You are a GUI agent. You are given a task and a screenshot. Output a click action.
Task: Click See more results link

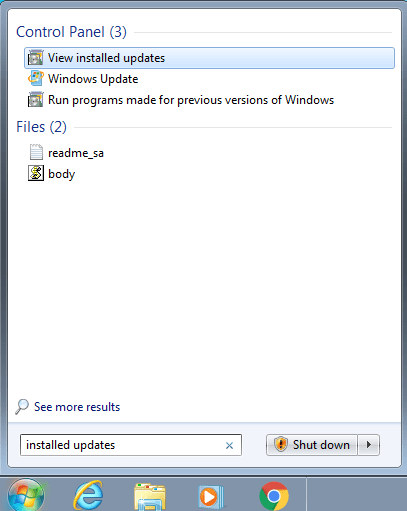77,407
